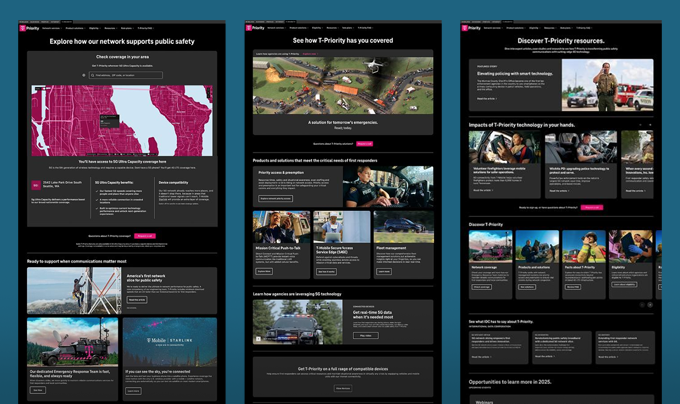The image size is (680, 404).
Task: Open the emergency response truck image
Action: (72, 342)
